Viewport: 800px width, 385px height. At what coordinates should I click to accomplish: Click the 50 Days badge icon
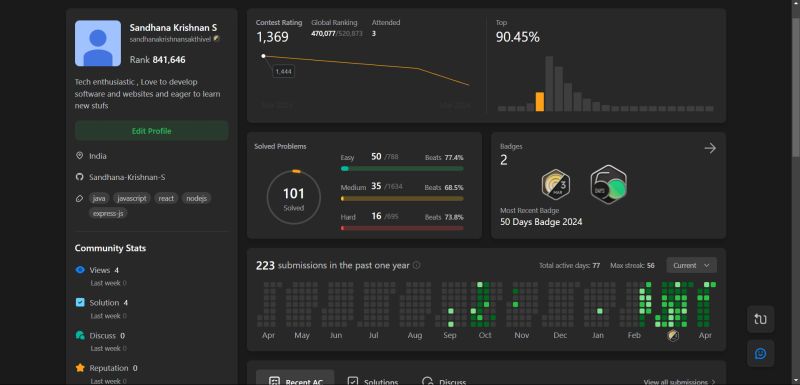(609, 185)
